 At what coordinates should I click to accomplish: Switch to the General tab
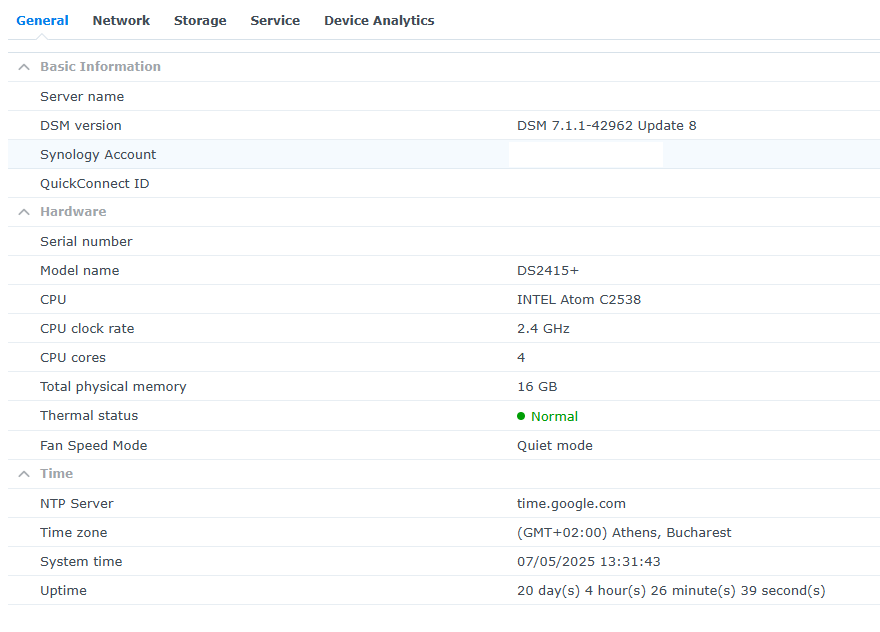pyautogui.click(x=42, y=21)
